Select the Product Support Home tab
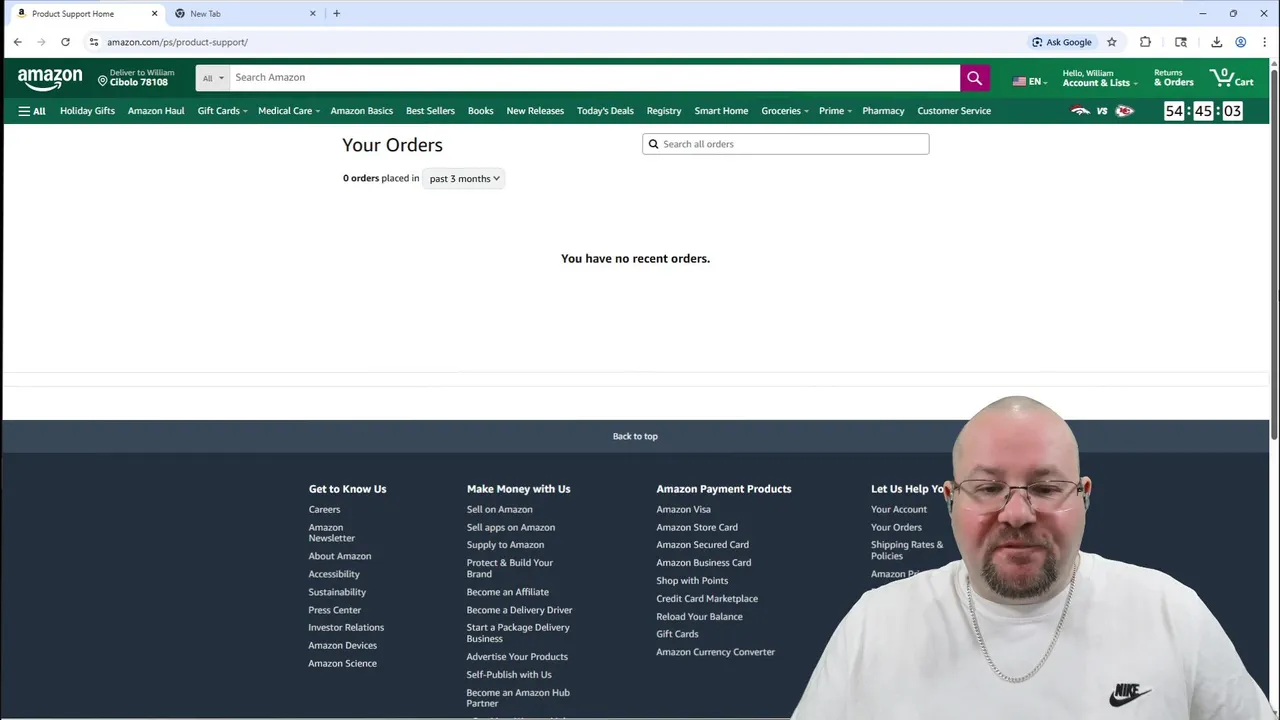Viewport: 1280px width, 720px height. 85,14
